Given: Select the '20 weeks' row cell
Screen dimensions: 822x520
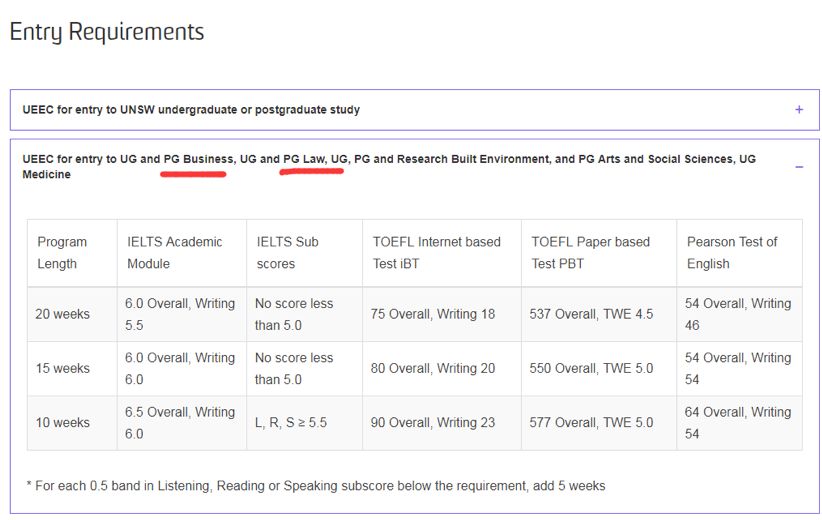Looking at the screenshot, I should 72,315.
